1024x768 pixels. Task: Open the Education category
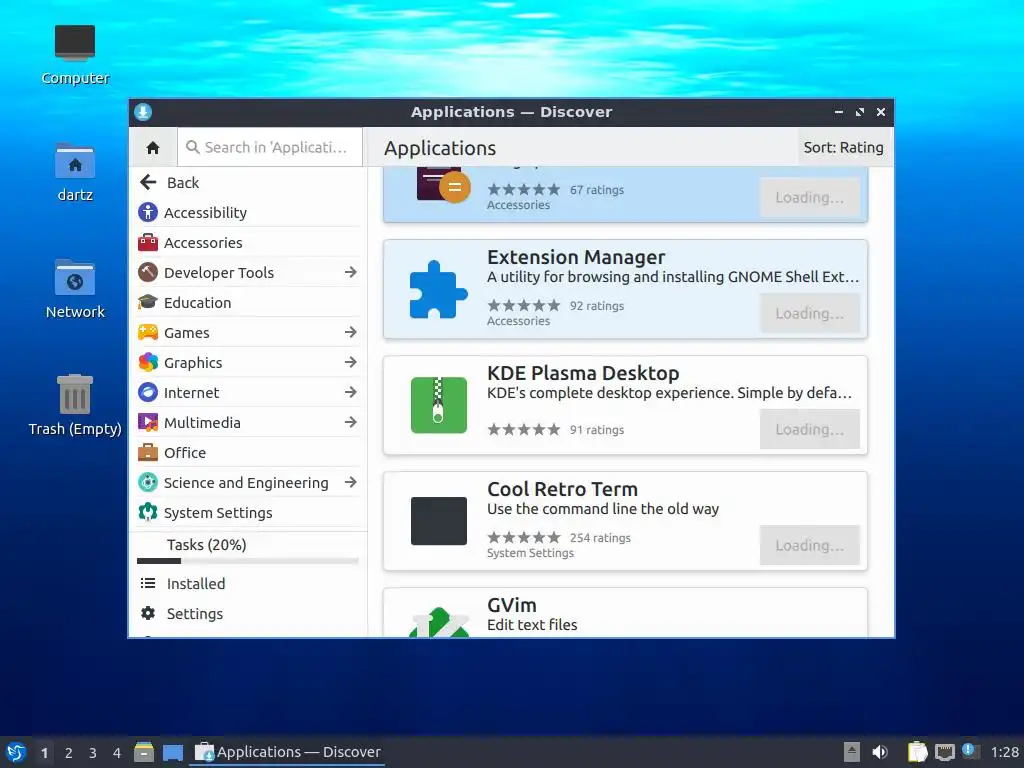coord(248,302)
